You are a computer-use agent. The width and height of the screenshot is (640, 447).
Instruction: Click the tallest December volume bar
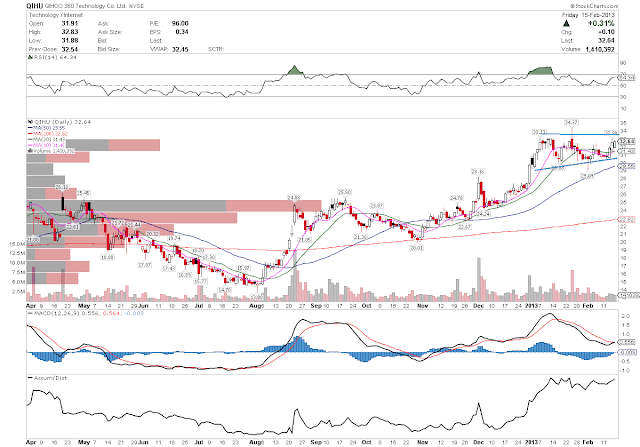tap(479, 279)
